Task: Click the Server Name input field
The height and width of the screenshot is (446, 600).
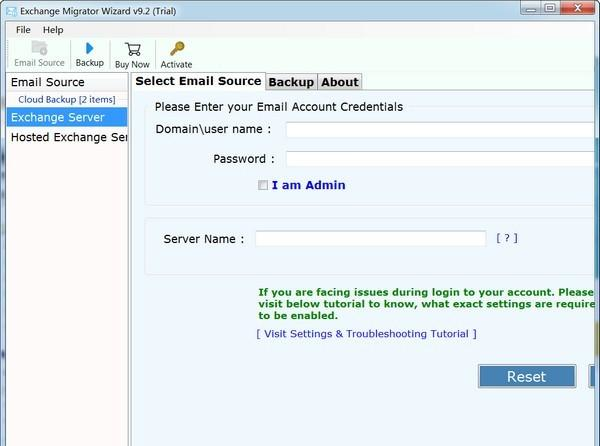Action: click(x=371, y=239)
